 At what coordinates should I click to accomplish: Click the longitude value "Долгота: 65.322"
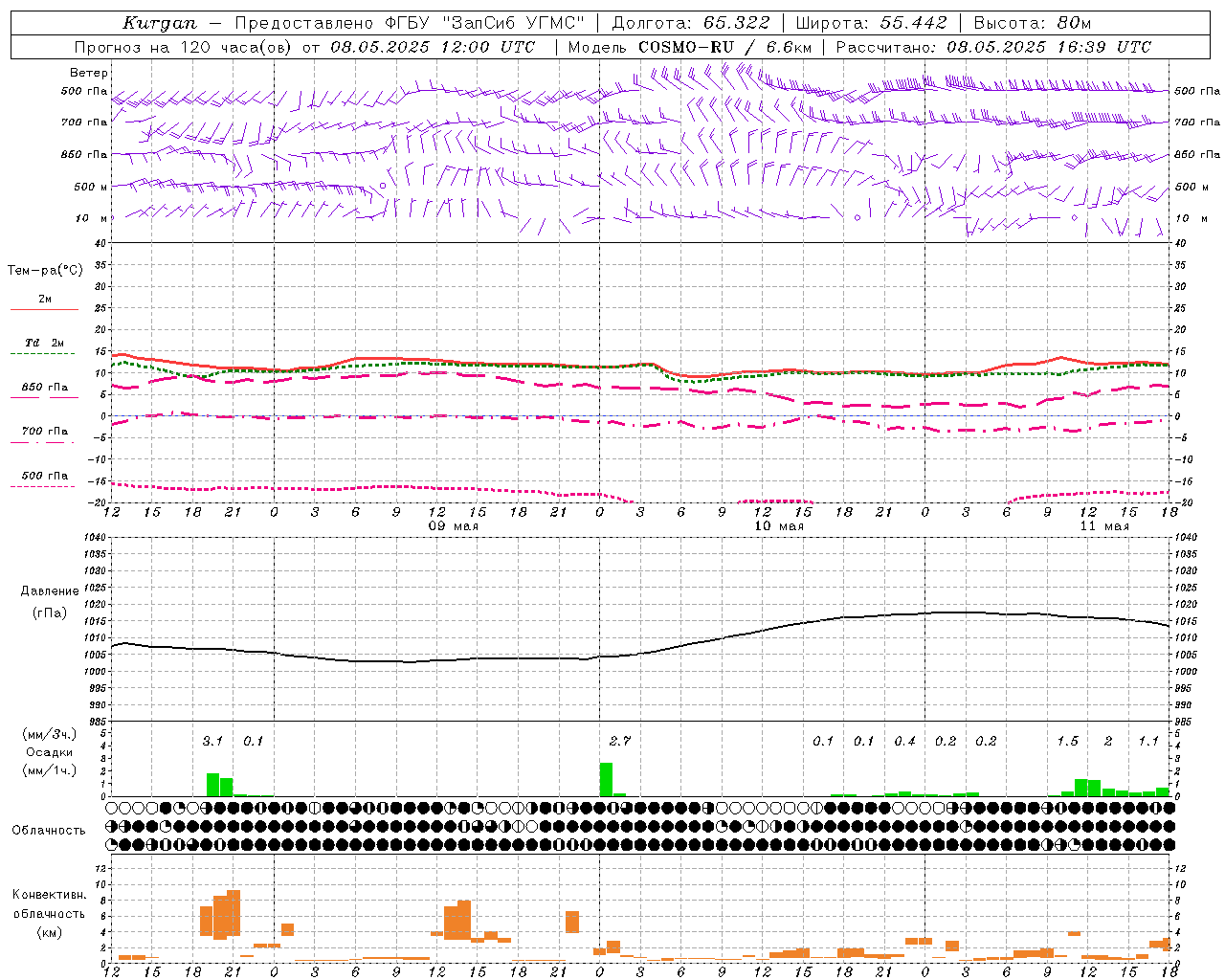(690, 23)
